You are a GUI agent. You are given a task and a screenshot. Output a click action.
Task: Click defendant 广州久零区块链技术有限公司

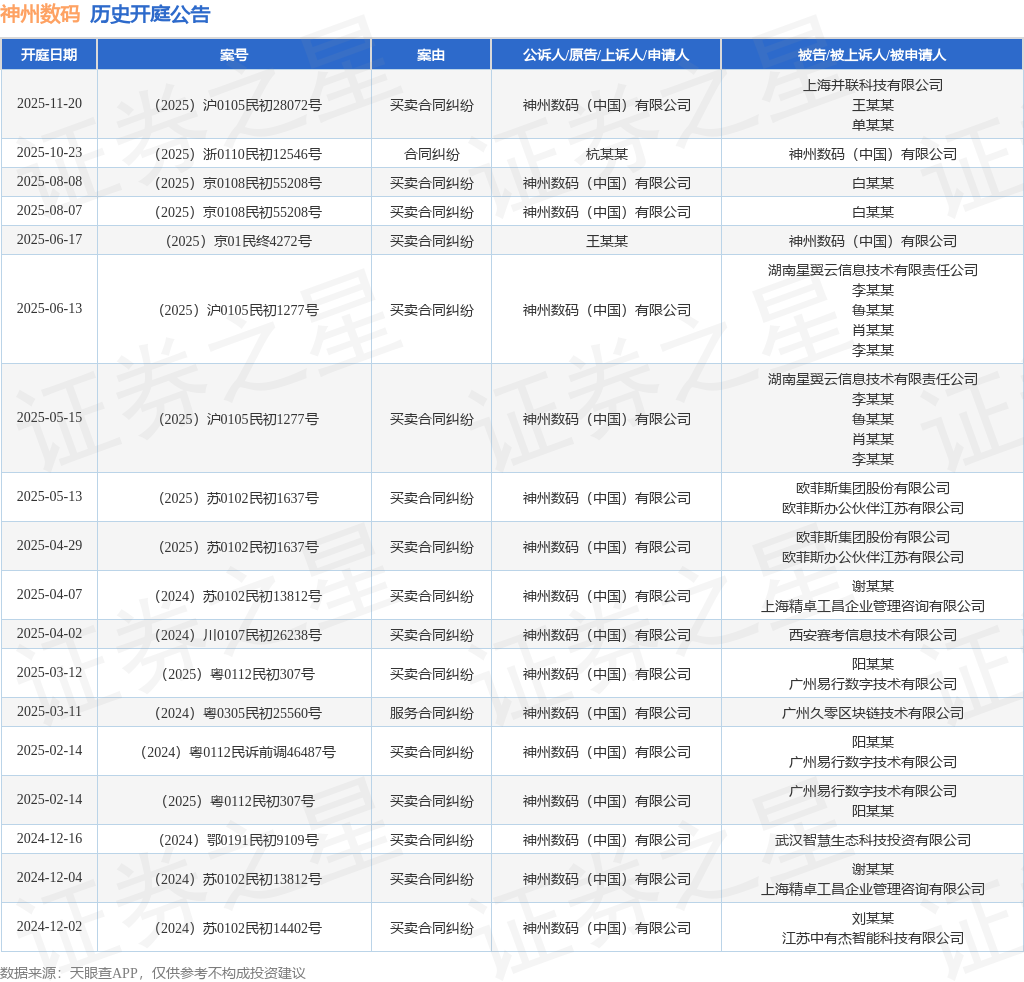[872, 713]
